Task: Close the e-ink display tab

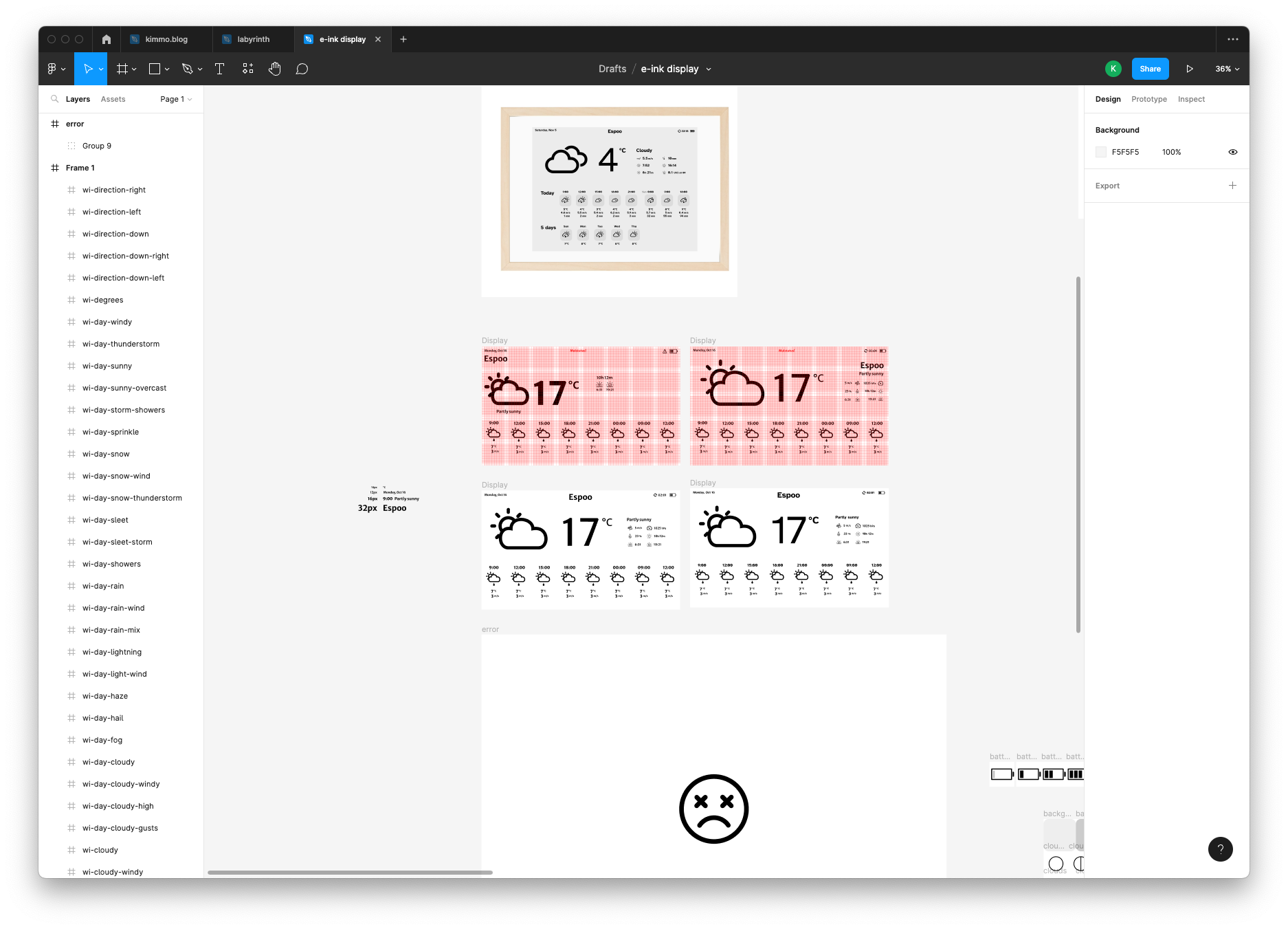Action: 378,39
